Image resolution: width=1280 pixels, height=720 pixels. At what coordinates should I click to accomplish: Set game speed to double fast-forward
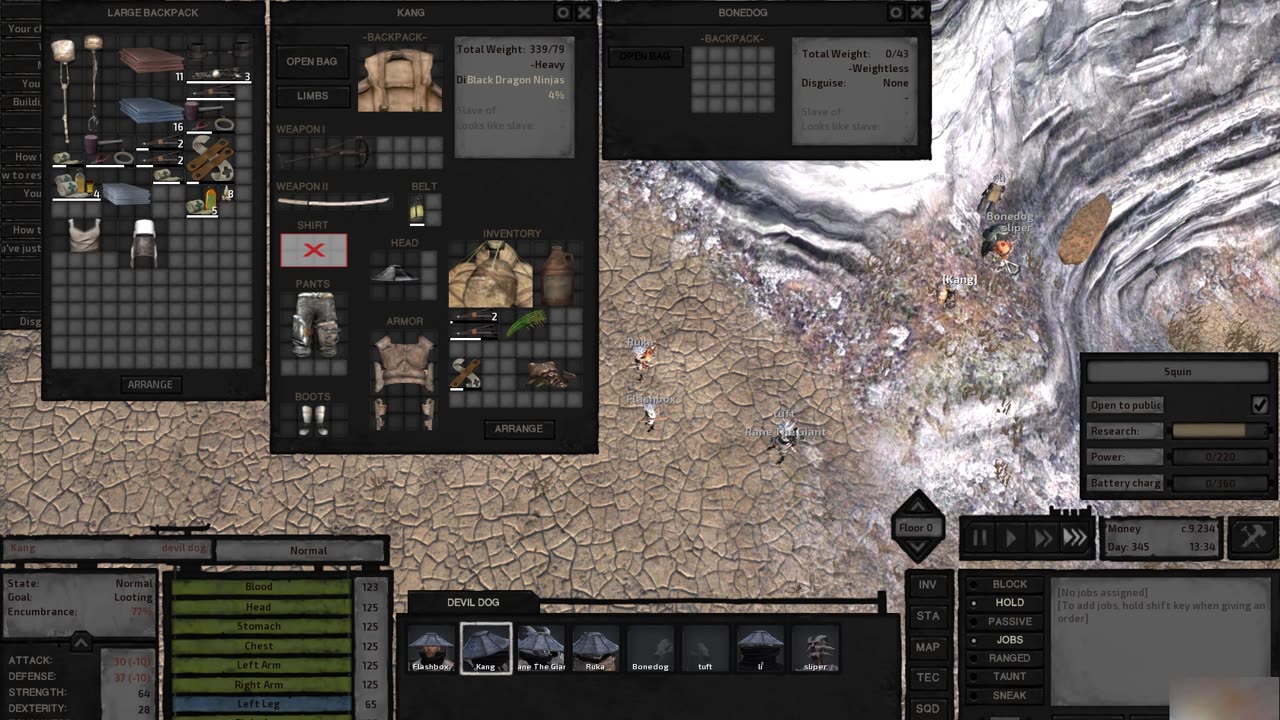(x=1043, y=538)
